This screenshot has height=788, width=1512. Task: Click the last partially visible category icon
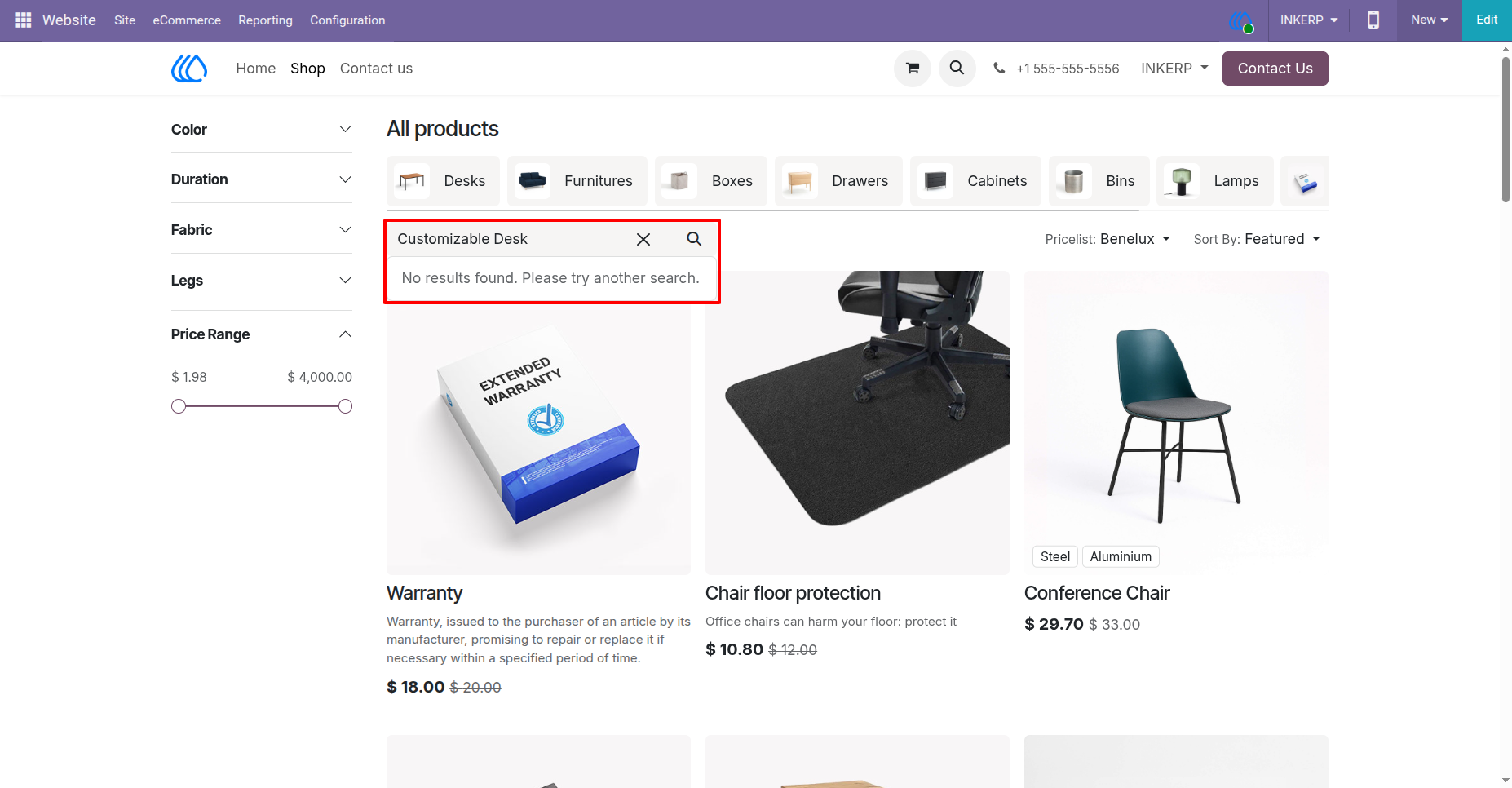(x=1306, y=181)
